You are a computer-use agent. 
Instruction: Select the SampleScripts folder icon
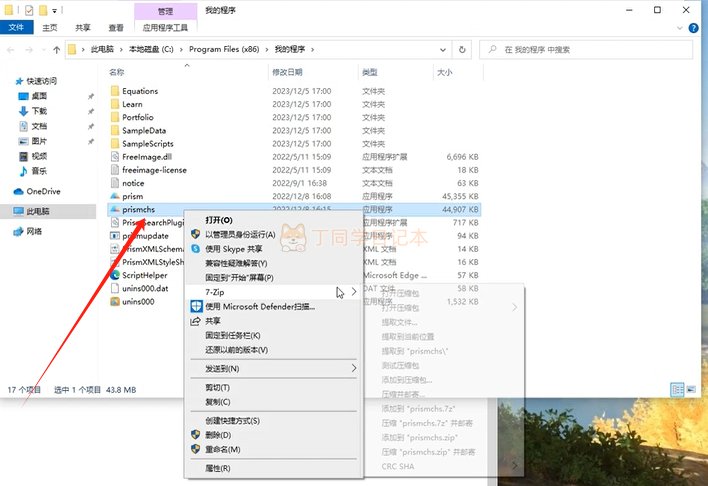click(x=115, y=144)
